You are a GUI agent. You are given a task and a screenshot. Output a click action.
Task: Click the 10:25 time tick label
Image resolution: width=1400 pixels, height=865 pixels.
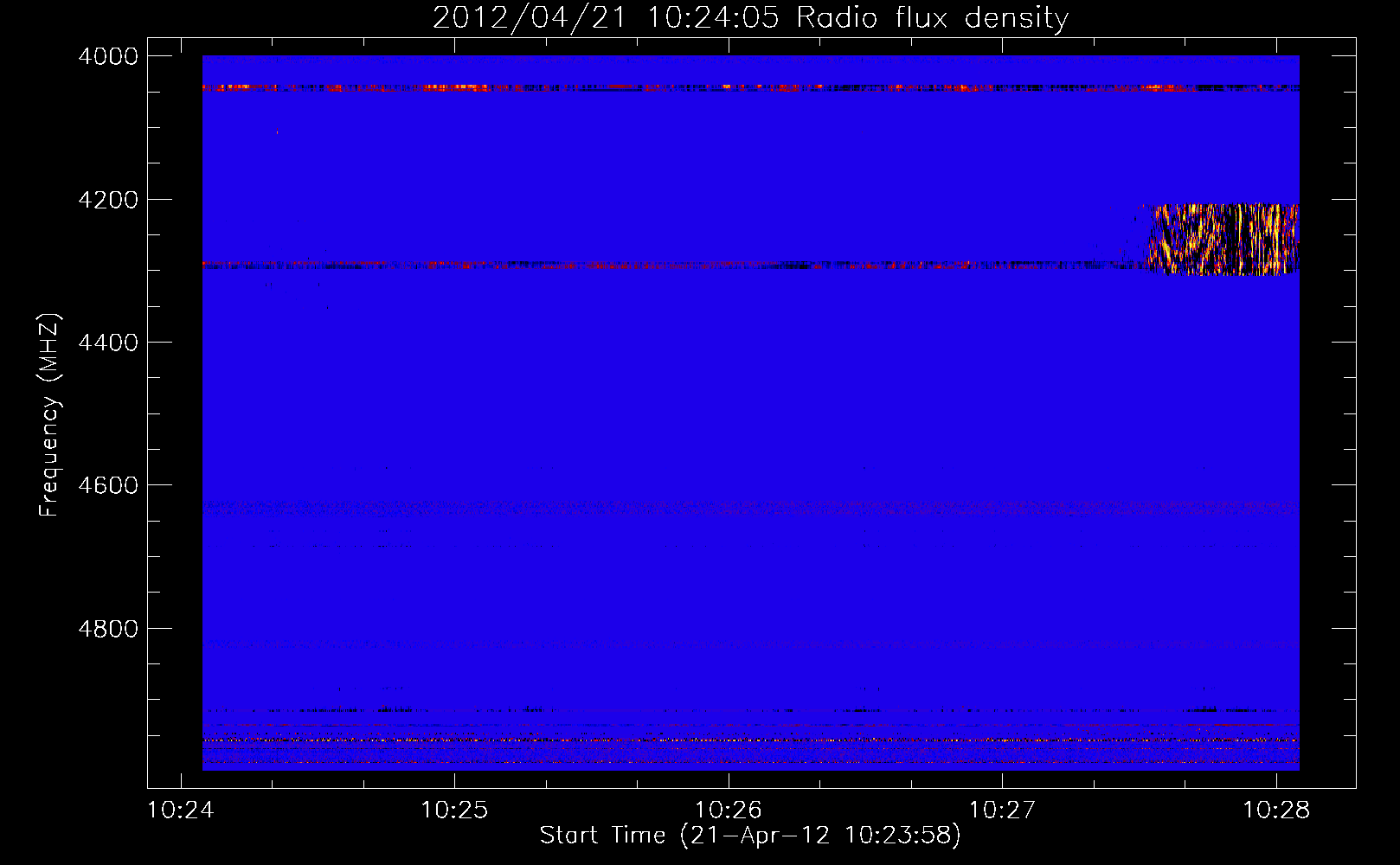pos(454,811)
